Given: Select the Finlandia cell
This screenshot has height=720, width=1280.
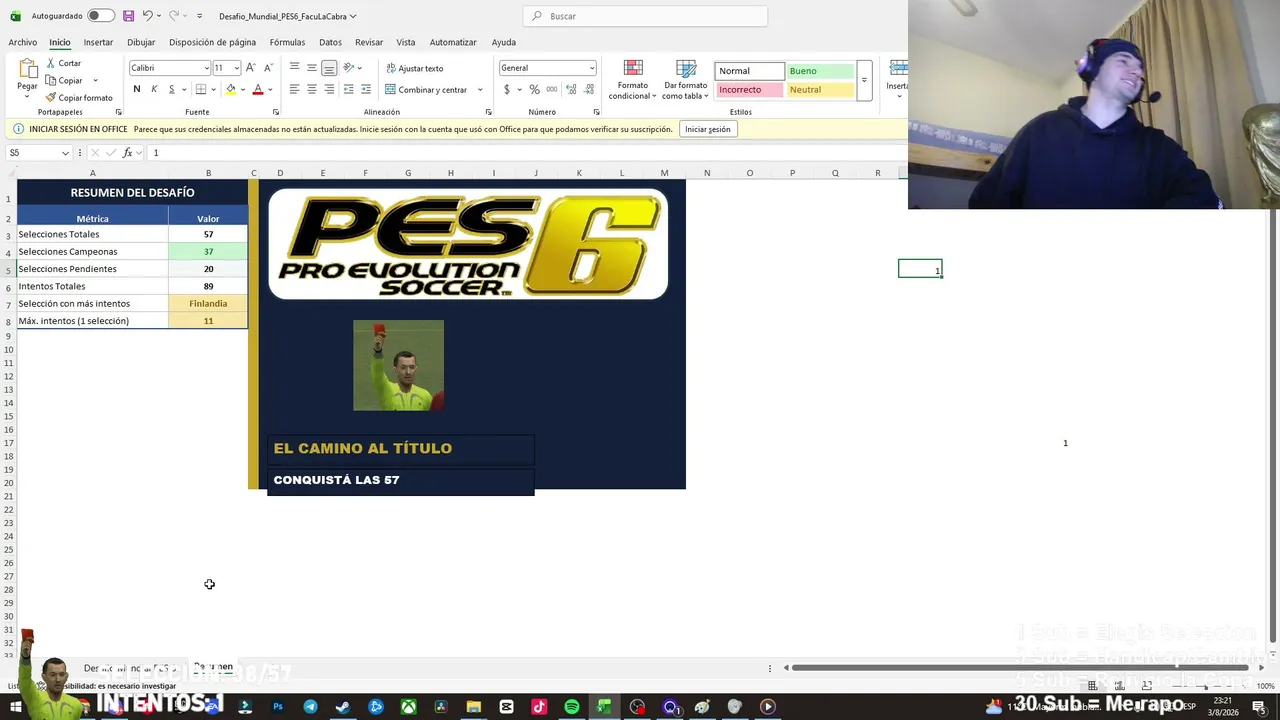Looking at the screenshot, I should tap(208, 303).
